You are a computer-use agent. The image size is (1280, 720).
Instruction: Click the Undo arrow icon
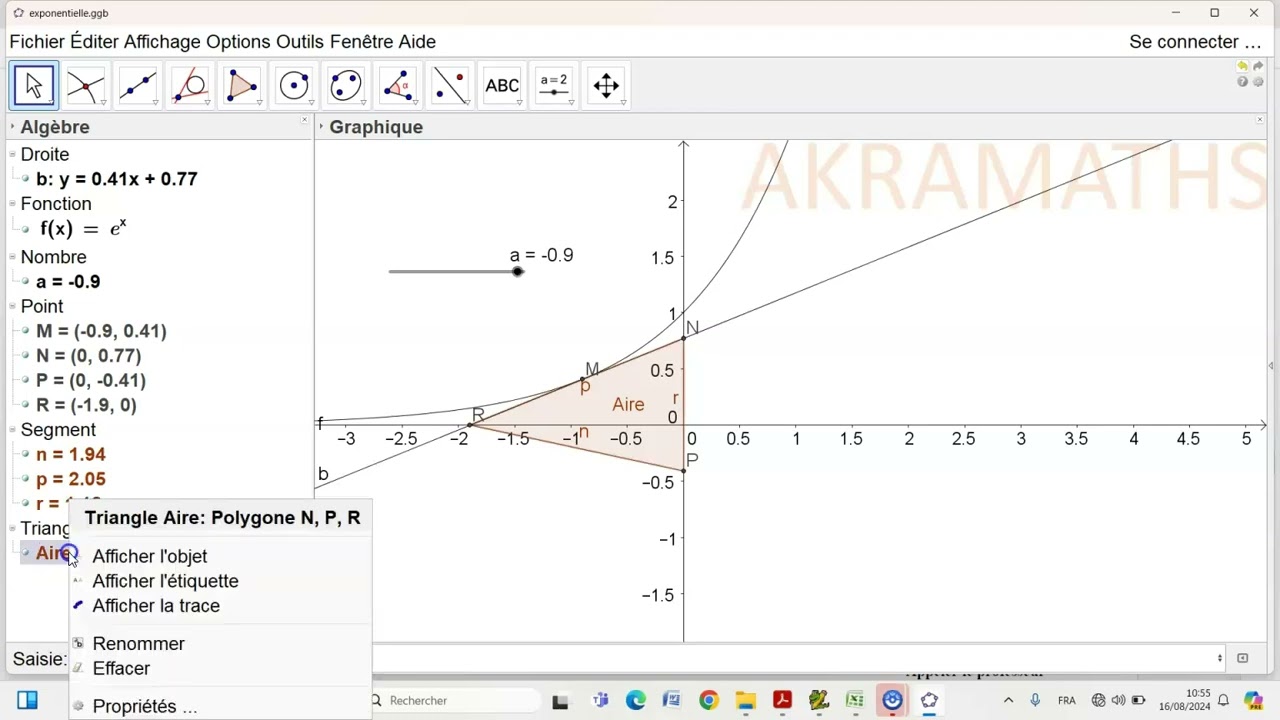tap(1243, 67)
